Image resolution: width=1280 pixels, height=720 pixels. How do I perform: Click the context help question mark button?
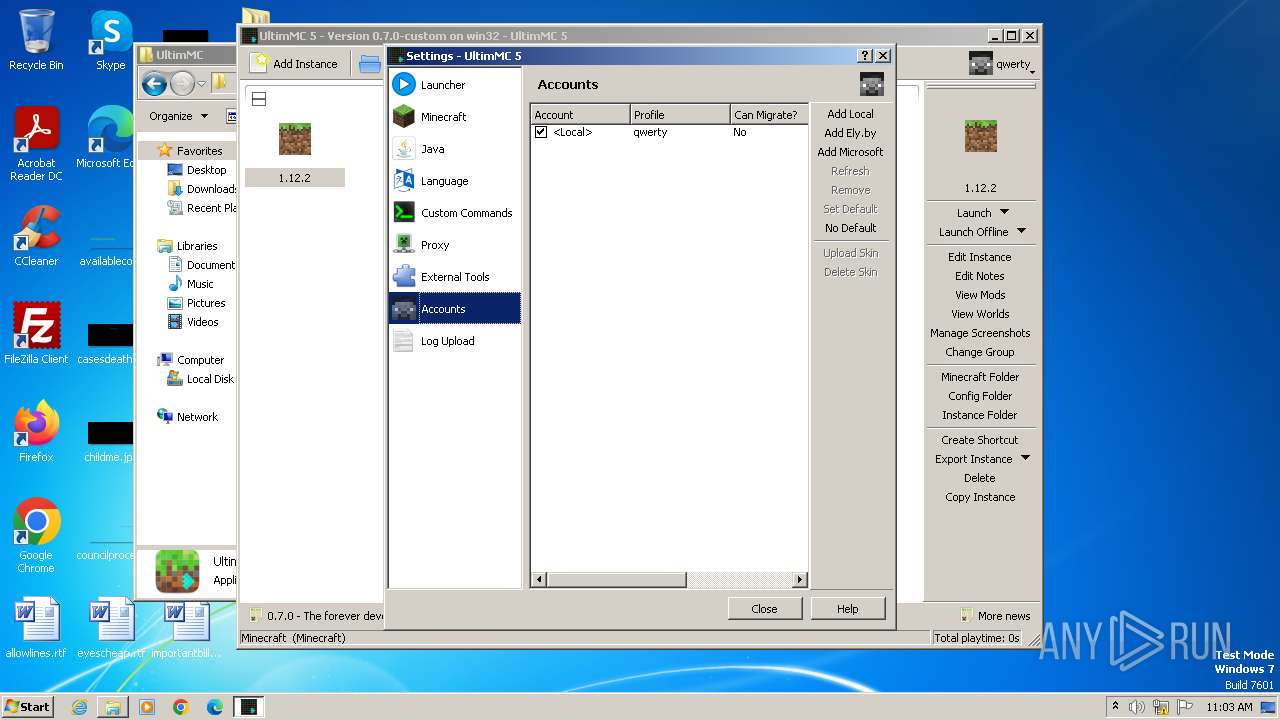865,56
